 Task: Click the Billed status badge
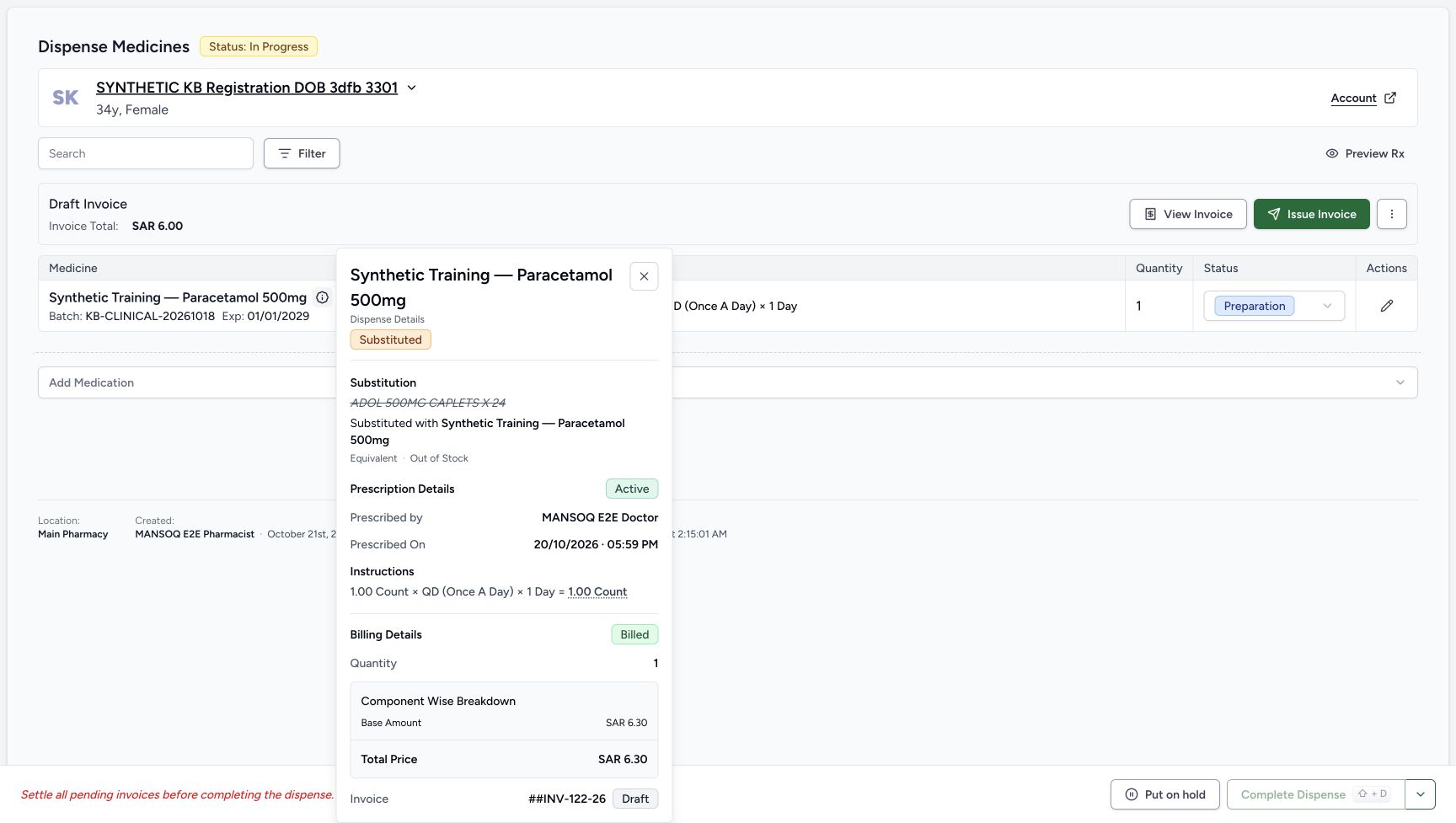tap(634, 634)
